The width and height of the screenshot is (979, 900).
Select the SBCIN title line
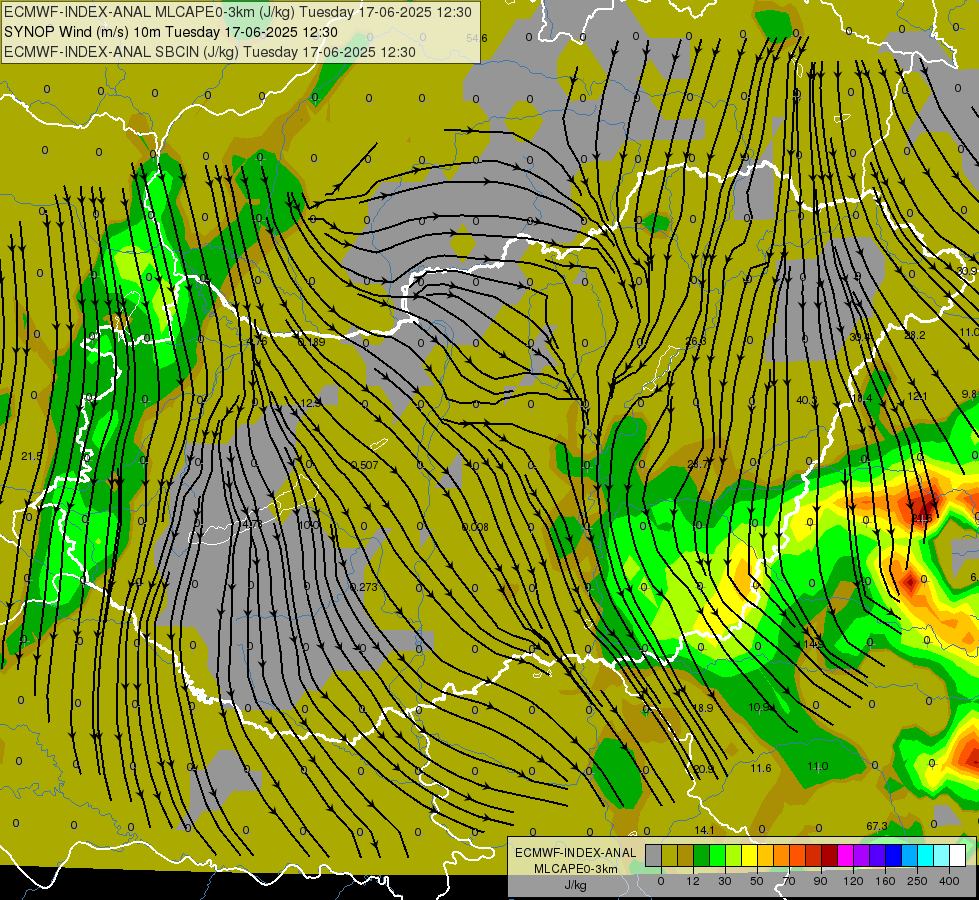(x=210, y=52)
